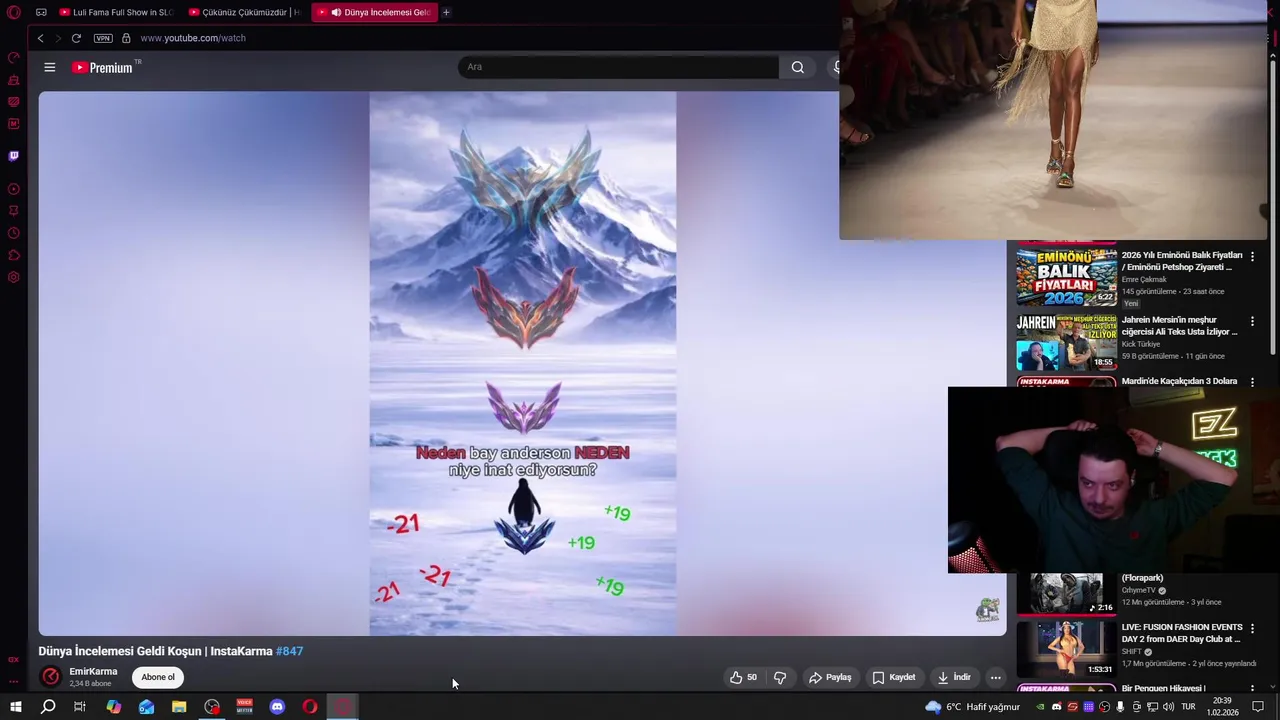This screenshot has height=720, width=1280.
Task: Download the video using İndir
Action: (954, 677)
